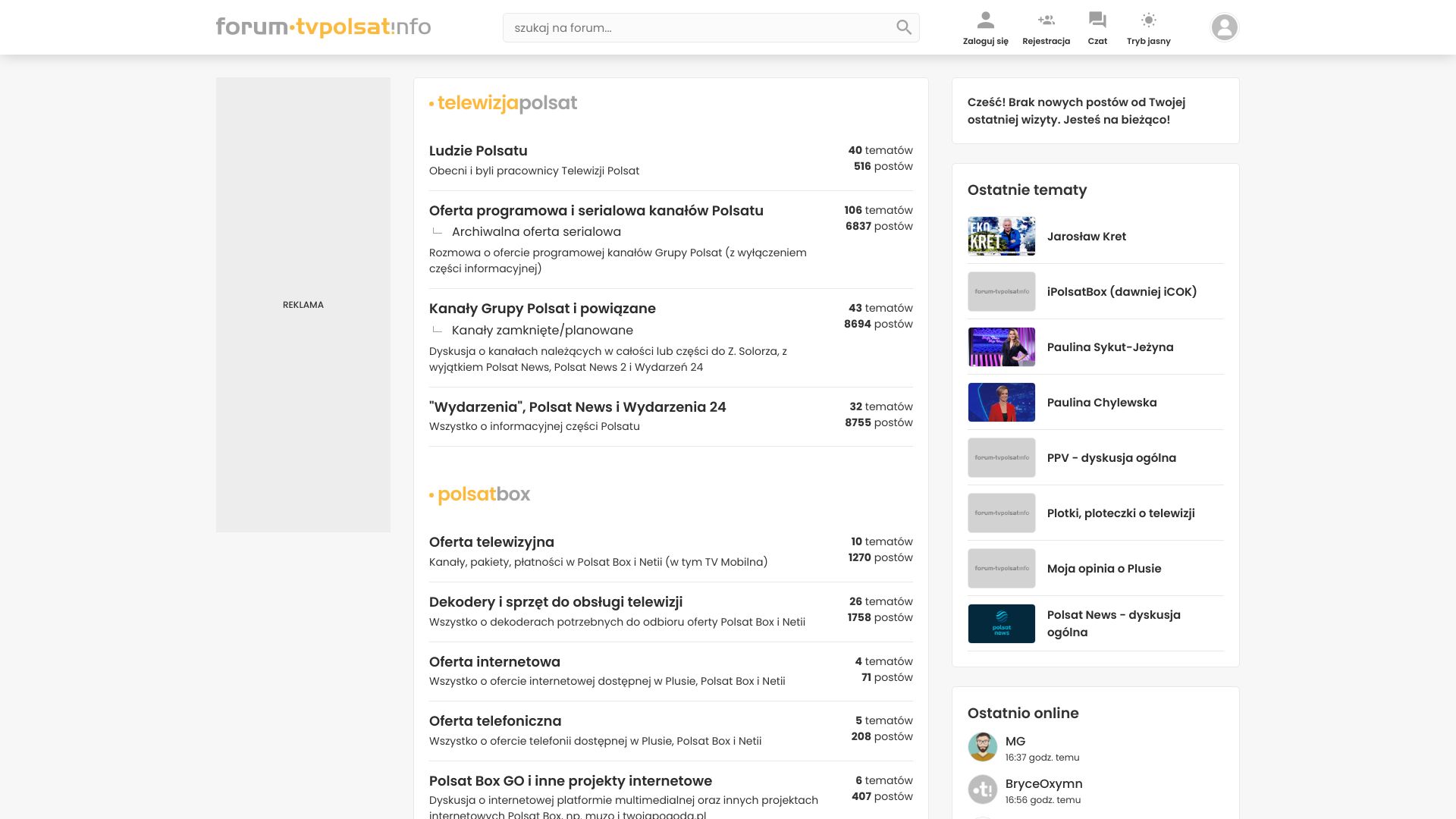Screen dimensions: 1456x819
Task: Open the Ludzie Polsatu forum
Action: (478, 151)
